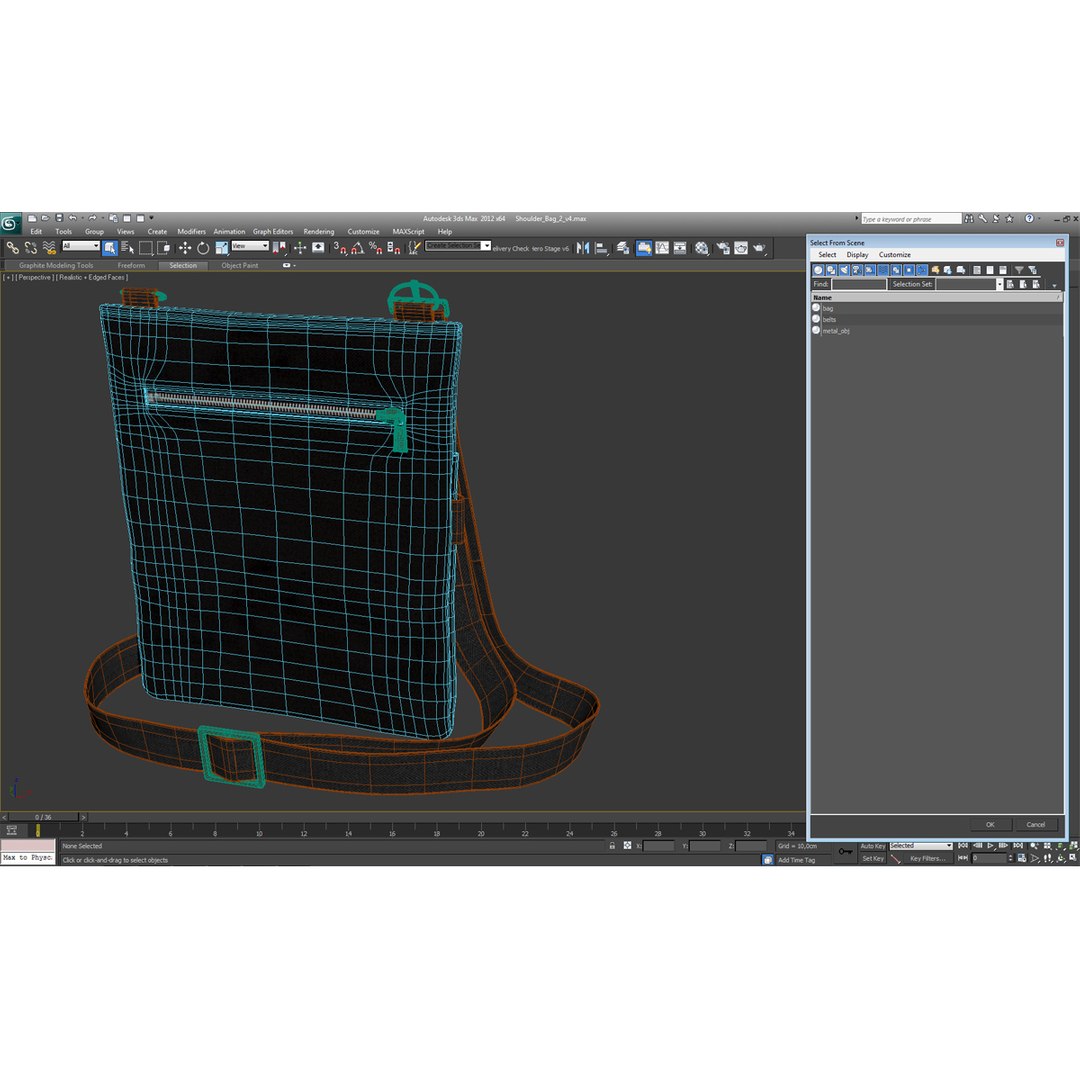The height and width of the screenshot is (1080, 1080).
Task: Open the selection filter All dropdown
Action: (x=81, y=246)
